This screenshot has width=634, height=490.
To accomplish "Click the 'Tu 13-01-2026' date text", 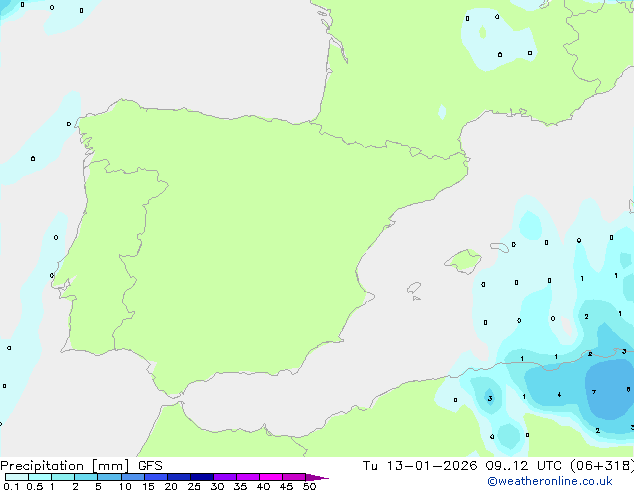I will point(420,466).
